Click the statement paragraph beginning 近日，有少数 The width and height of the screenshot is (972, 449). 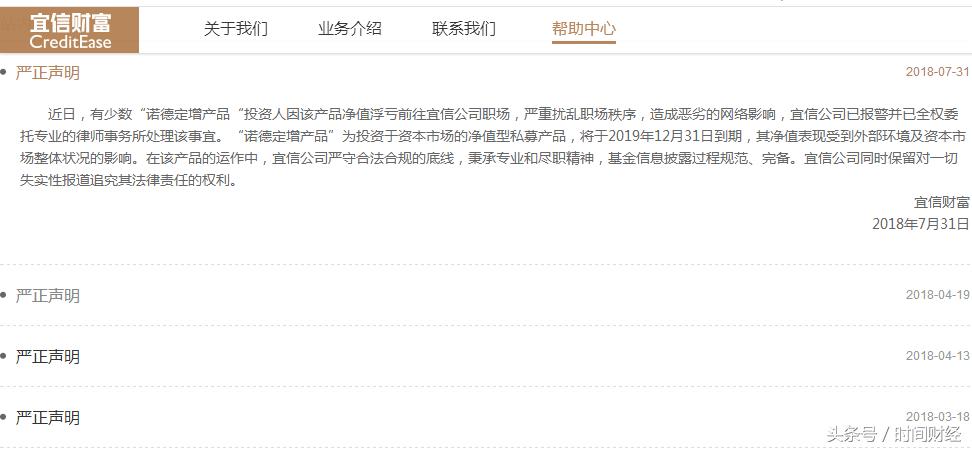(x=493, y=148)
